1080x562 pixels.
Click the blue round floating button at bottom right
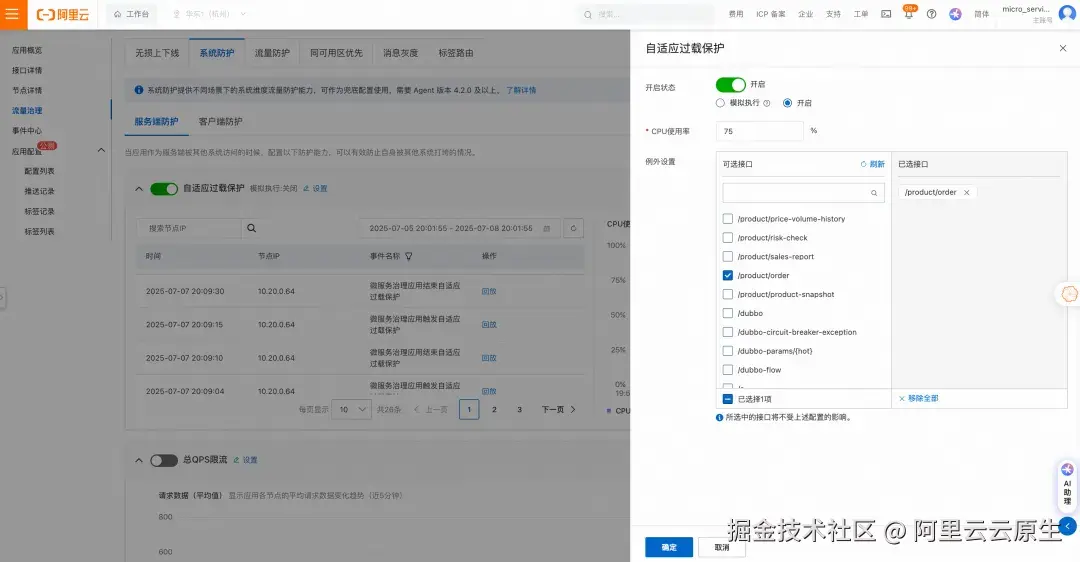[x=1068, y=527]
